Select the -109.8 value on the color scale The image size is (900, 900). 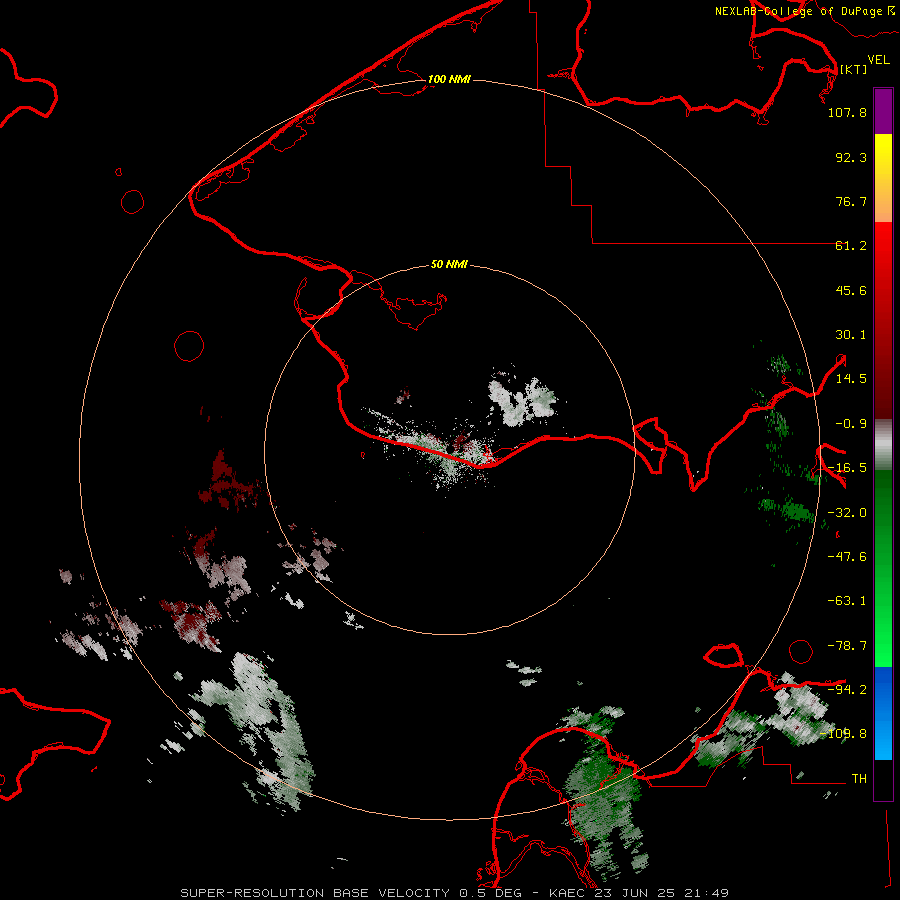point(844,734)
